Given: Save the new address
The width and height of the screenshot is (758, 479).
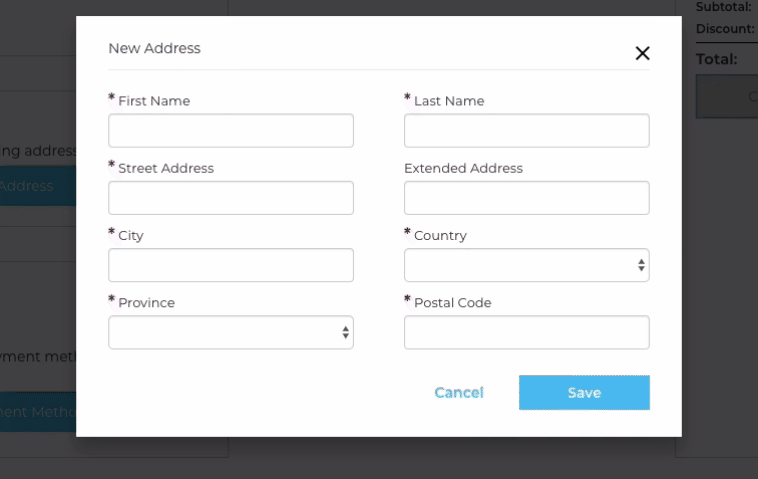Looking at the screenshot, I should pos(584,392).
